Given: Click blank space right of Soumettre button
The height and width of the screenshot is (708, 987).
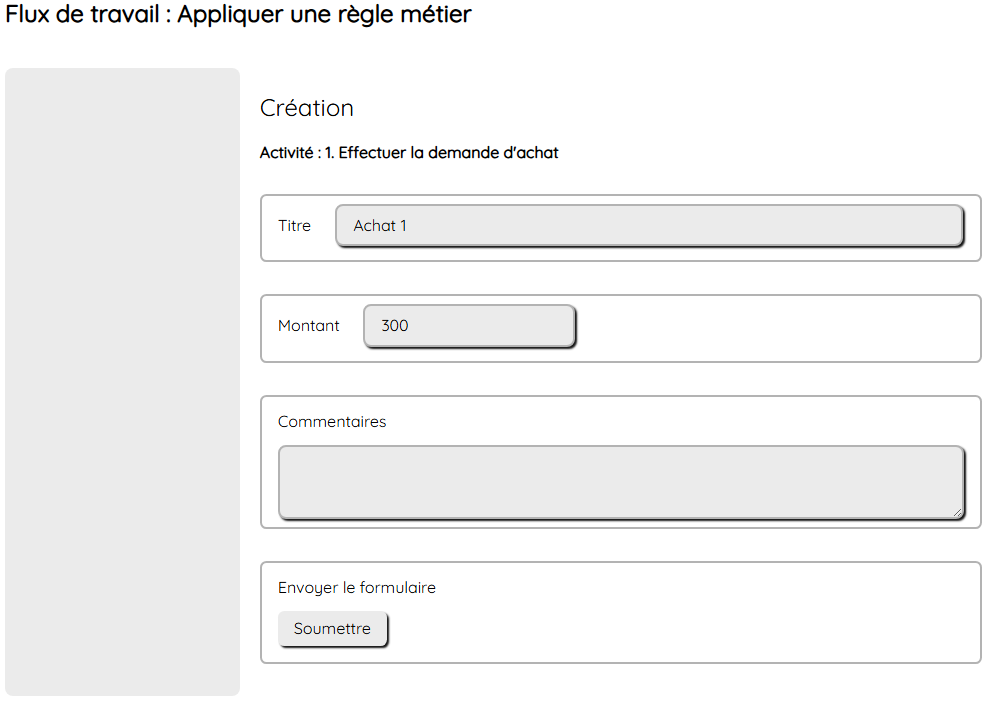Looking at the screenshot, I should (x=680, y=630).
